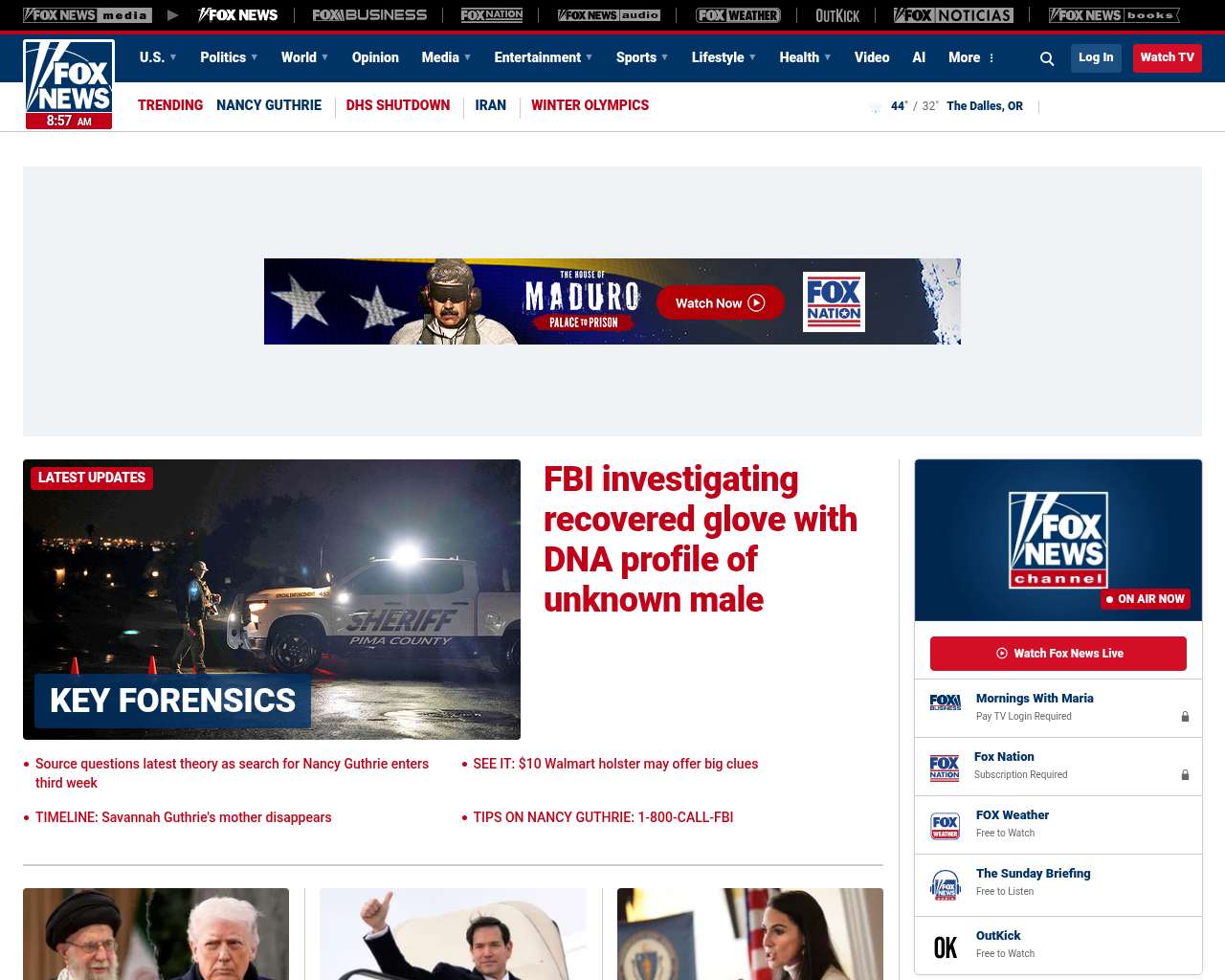Click the OutKick OK icon in sidebar
The image size is (1225, 980).
946,947
